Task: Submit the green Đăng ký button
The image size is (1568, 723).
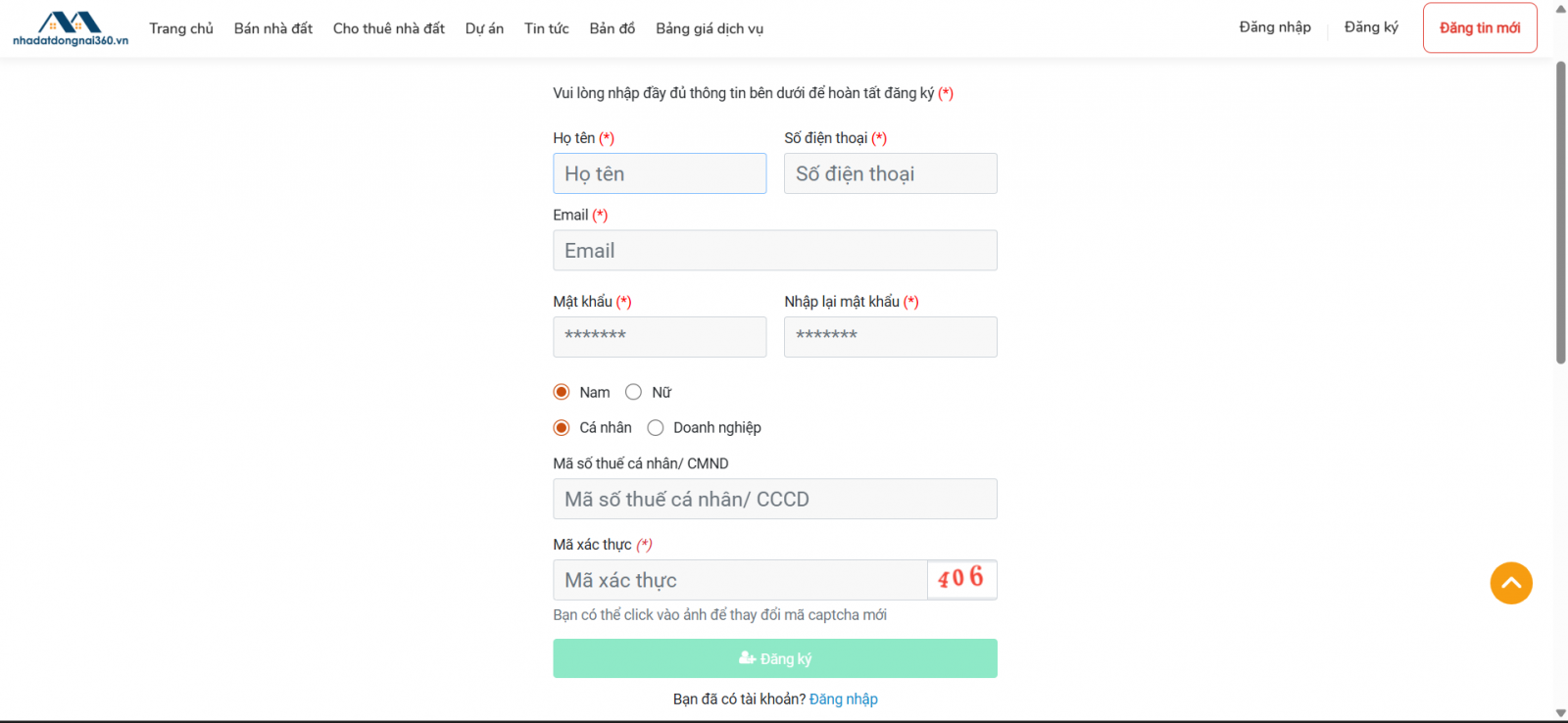Action: (774, 658)
